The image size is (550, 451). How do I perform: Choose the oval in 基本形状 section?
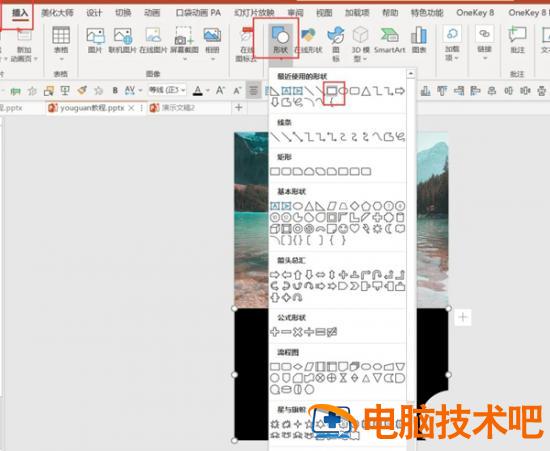(298, 206)
